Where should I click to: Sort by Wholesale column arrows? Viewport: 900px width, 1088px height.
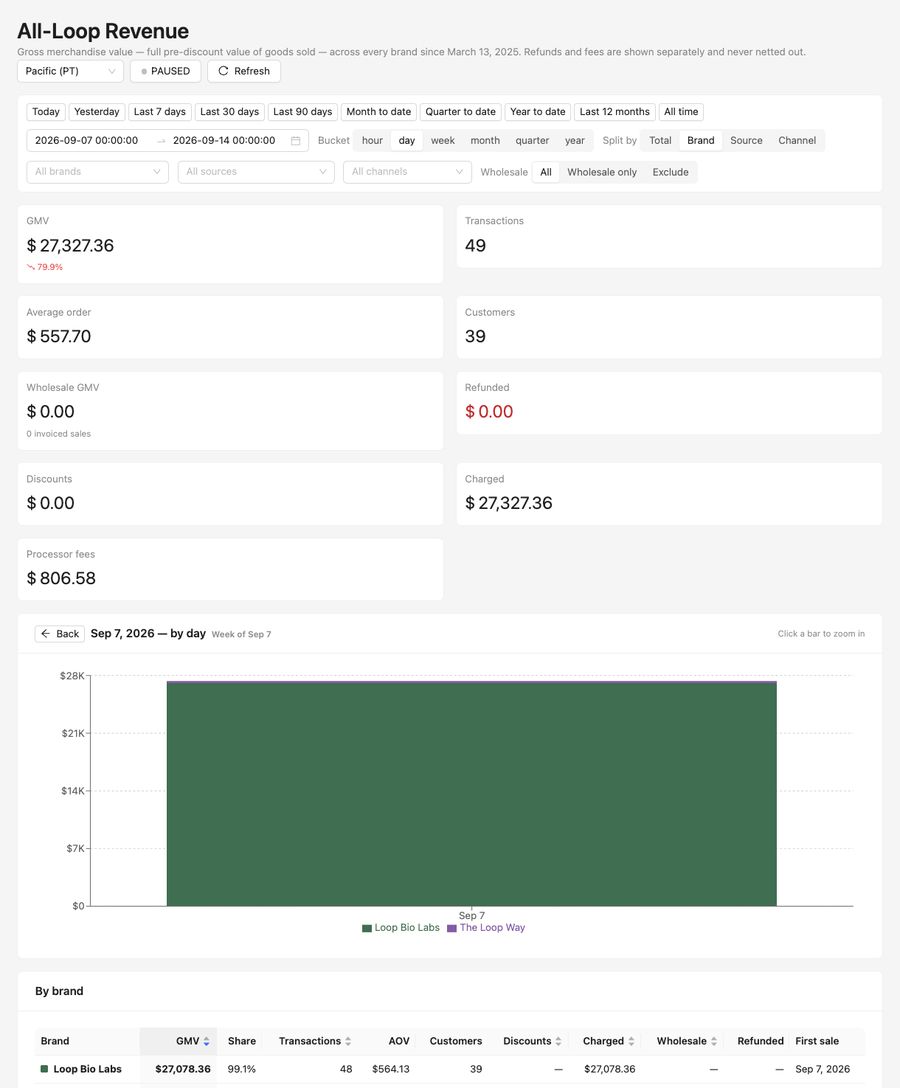713,1042
